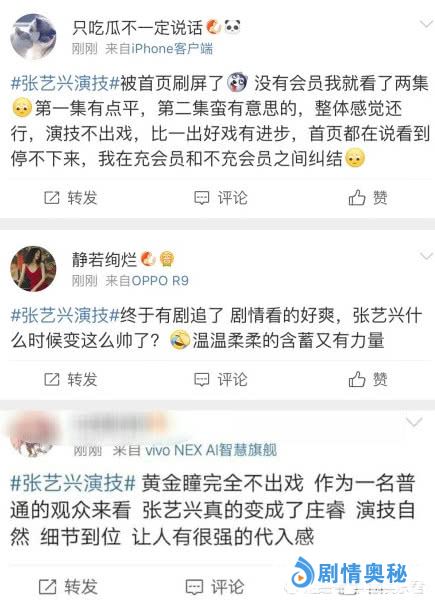Open the #张艺兴演技# hashtag in the third post
The image size is (435, 603).
(x=73, y=483)
